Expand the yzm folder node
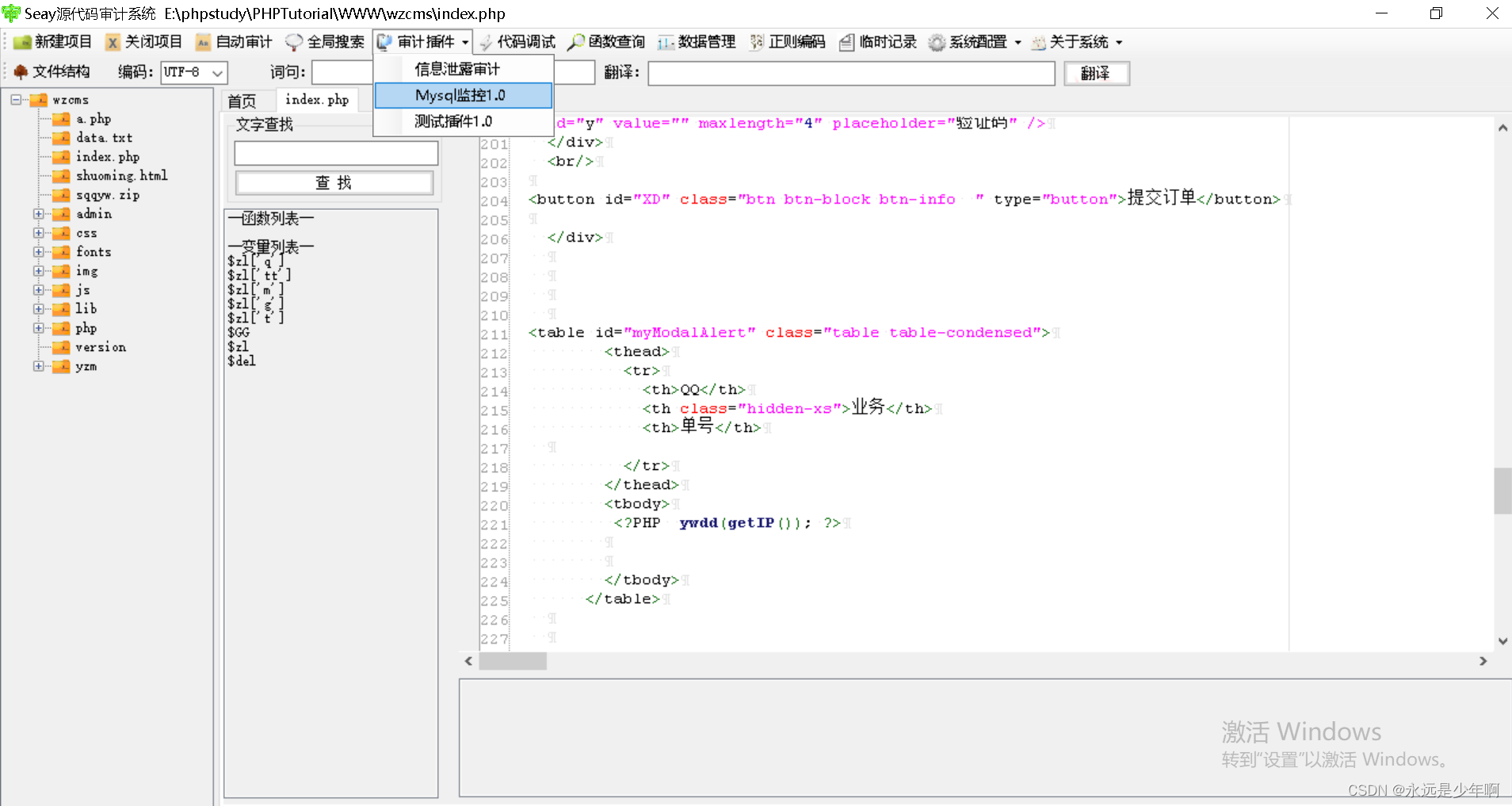Screen dimensions: 1512x806 pyautogui.click(x=38, y=366)
